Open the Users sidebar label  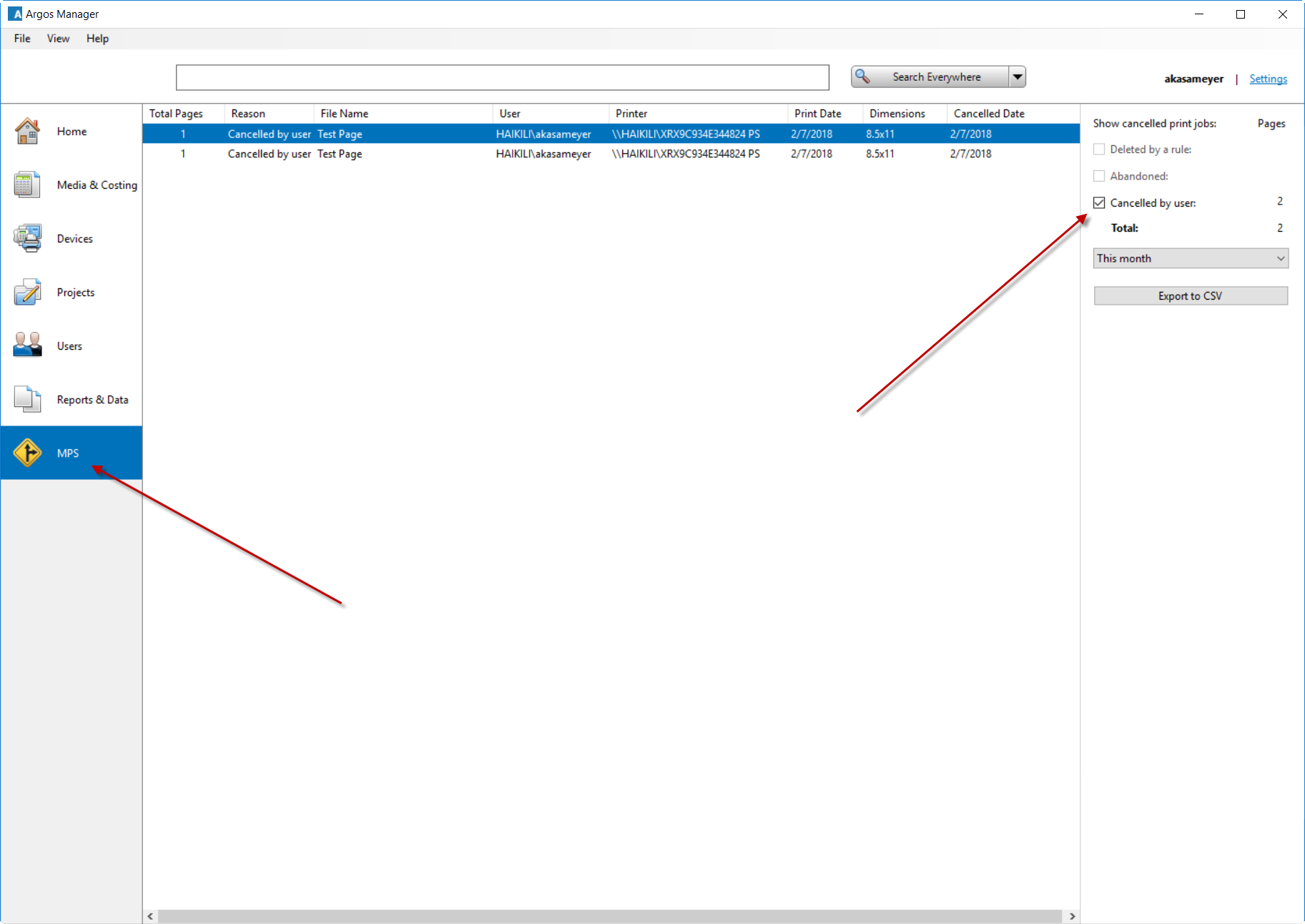click(x=69, y=346)
